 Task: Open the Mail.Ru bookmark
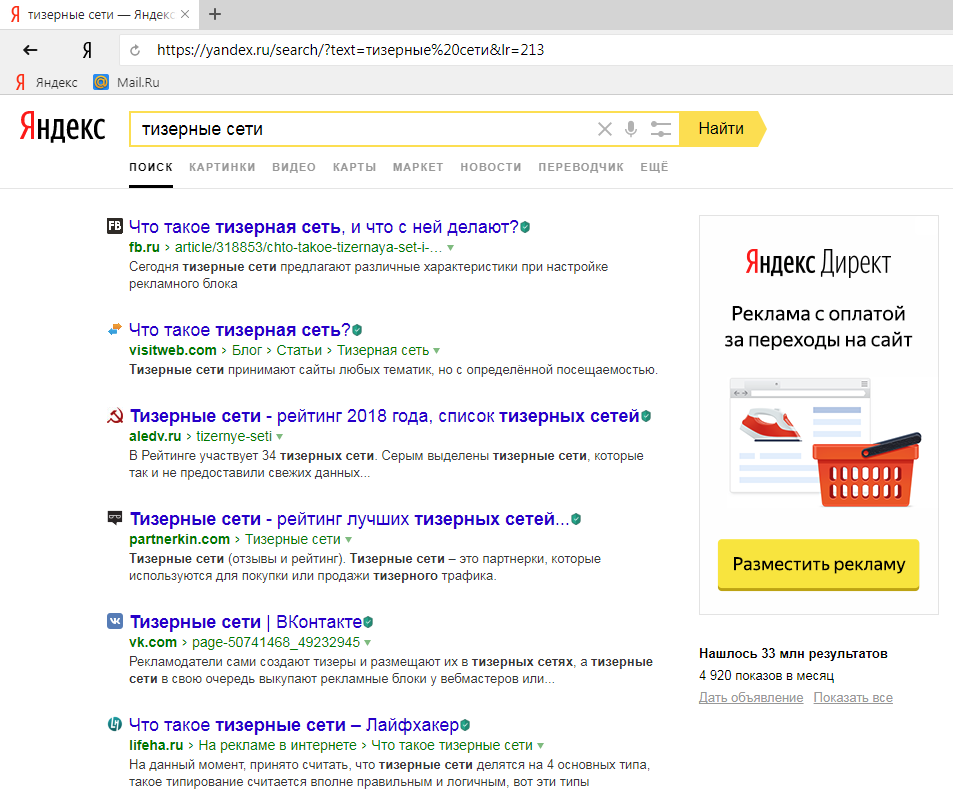(x=126, y=82)
